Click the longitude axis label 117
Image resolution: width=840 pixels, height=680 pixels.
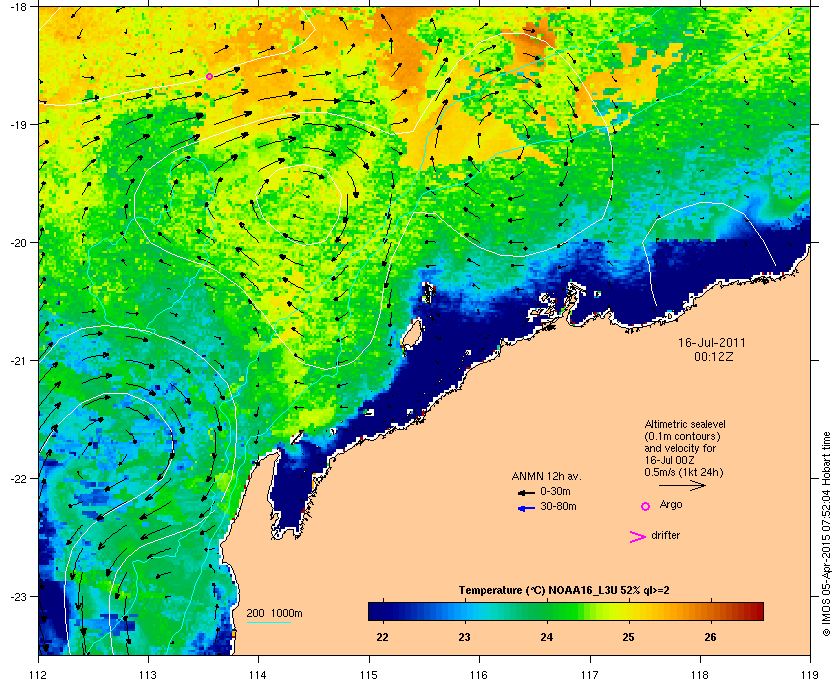pyautogui.click(x=590, y=674)
